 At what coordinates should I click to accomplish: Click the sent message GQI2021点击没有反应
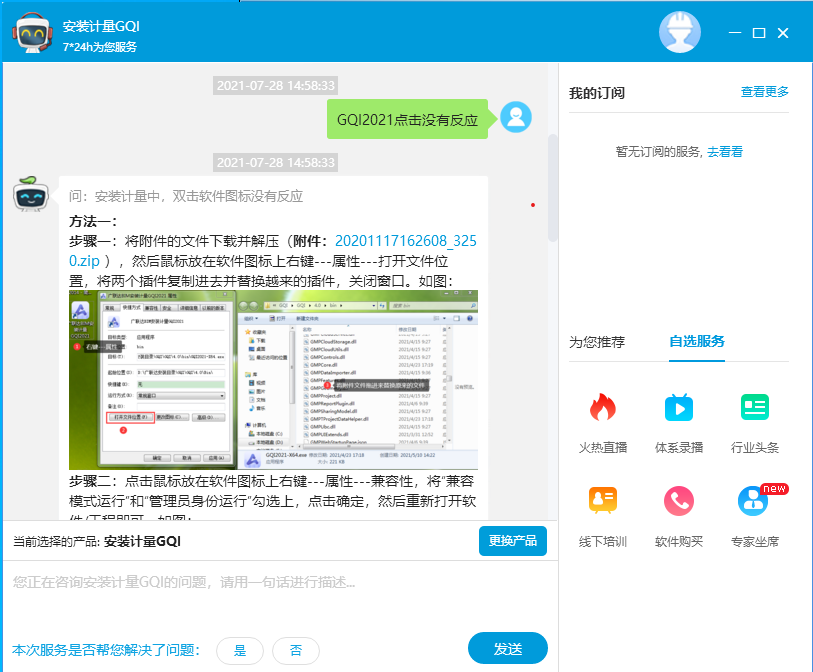click(x=408, y=119)
